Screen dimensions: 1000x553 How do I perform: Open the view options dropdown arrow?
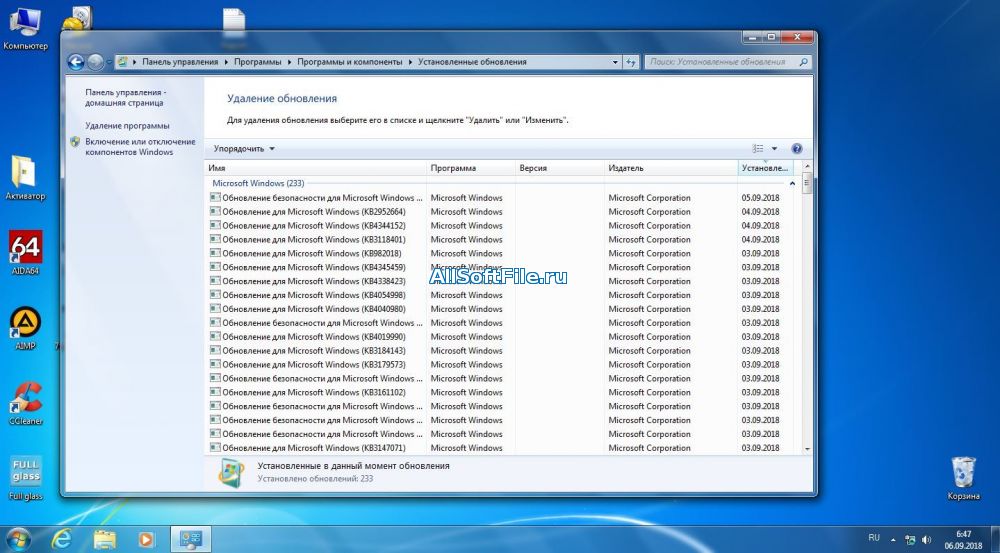click(x=774, y=149)
